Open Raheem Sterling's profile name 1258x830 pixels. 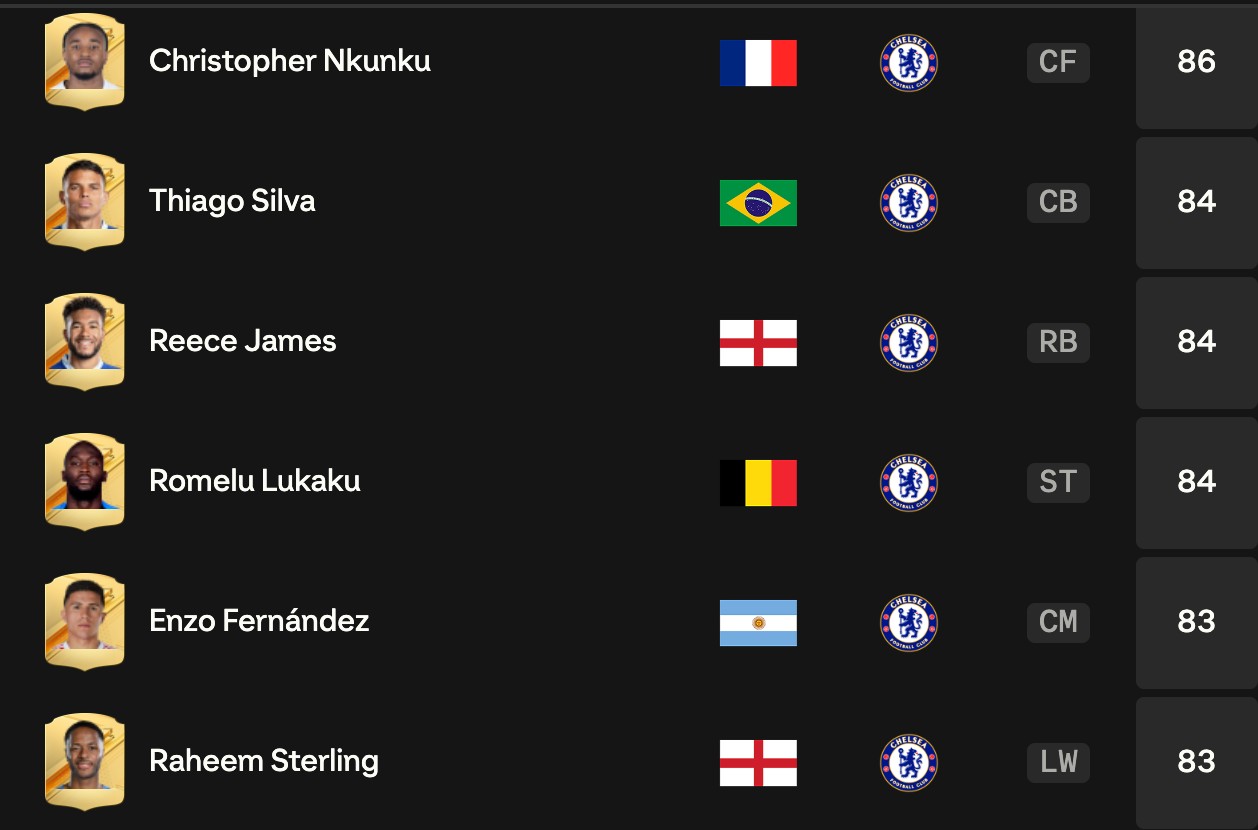(x=264, y=761)
